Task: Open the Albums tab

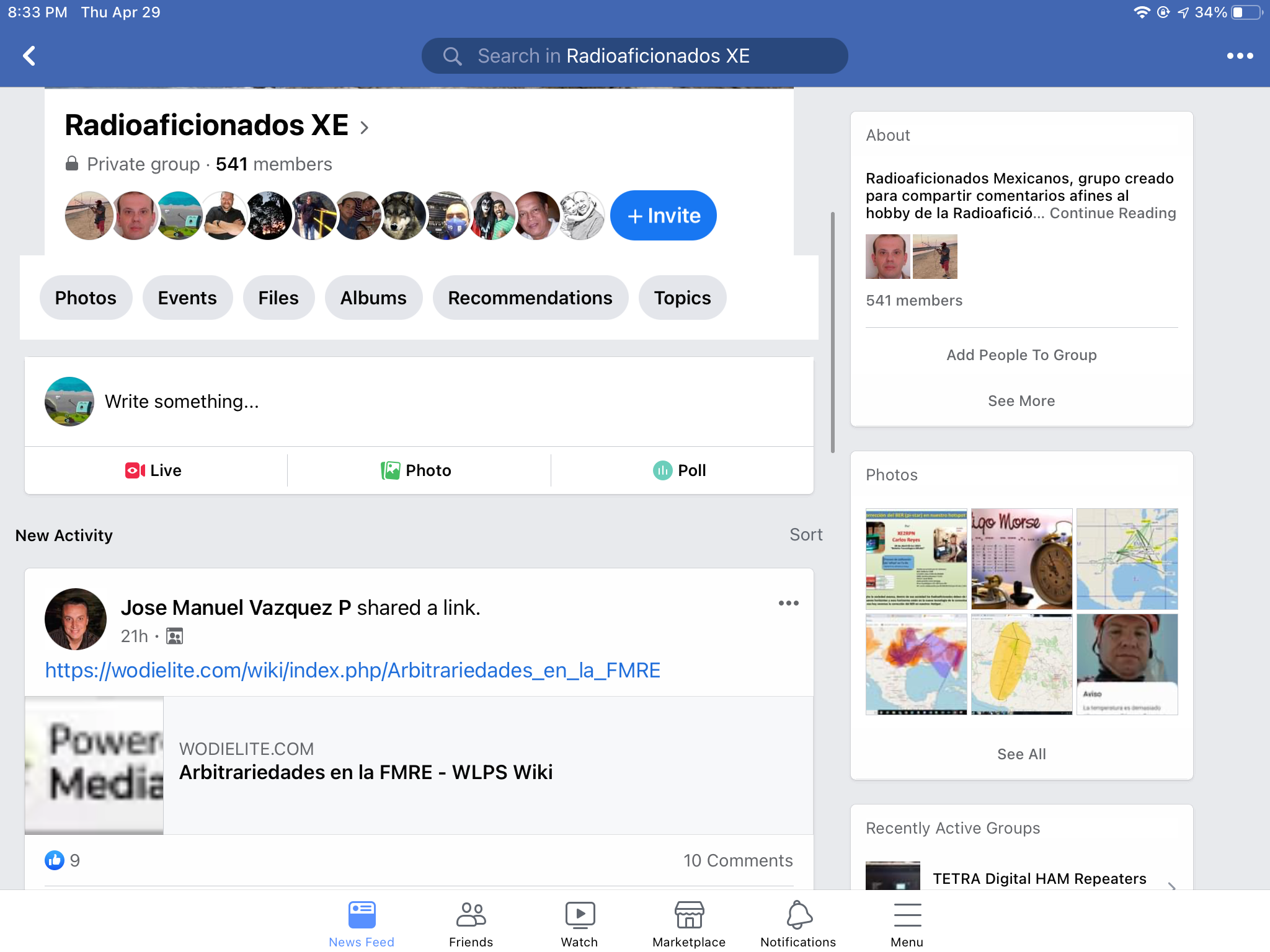Action: click(373, 297)
